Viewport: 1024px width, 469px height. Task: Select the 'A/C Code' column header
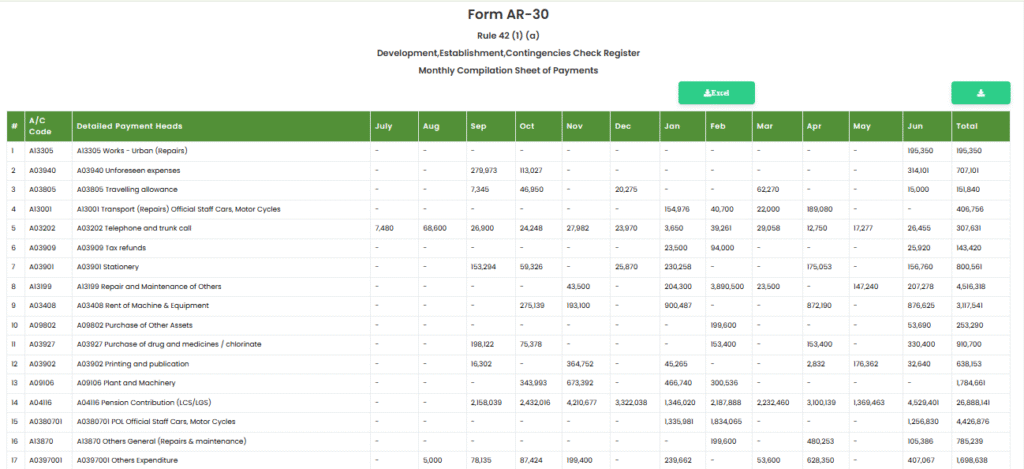click(x=40, y=126)
